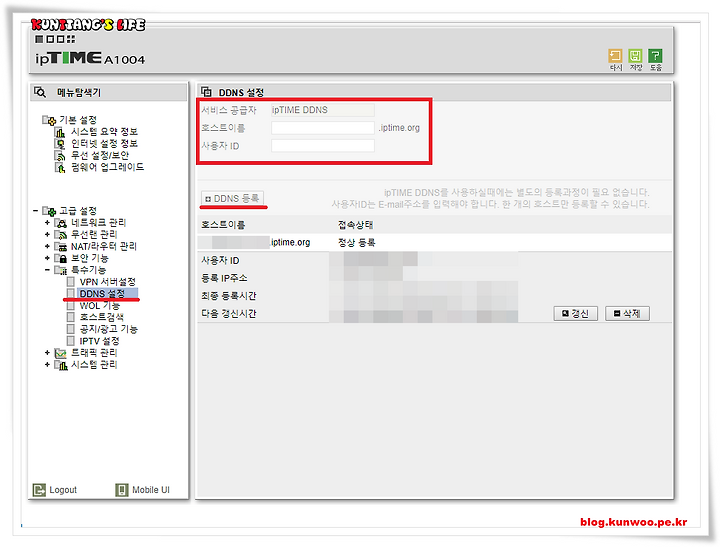720x547 pixels.
Task: Click the Logout link
Action: [x=63, y=490]
